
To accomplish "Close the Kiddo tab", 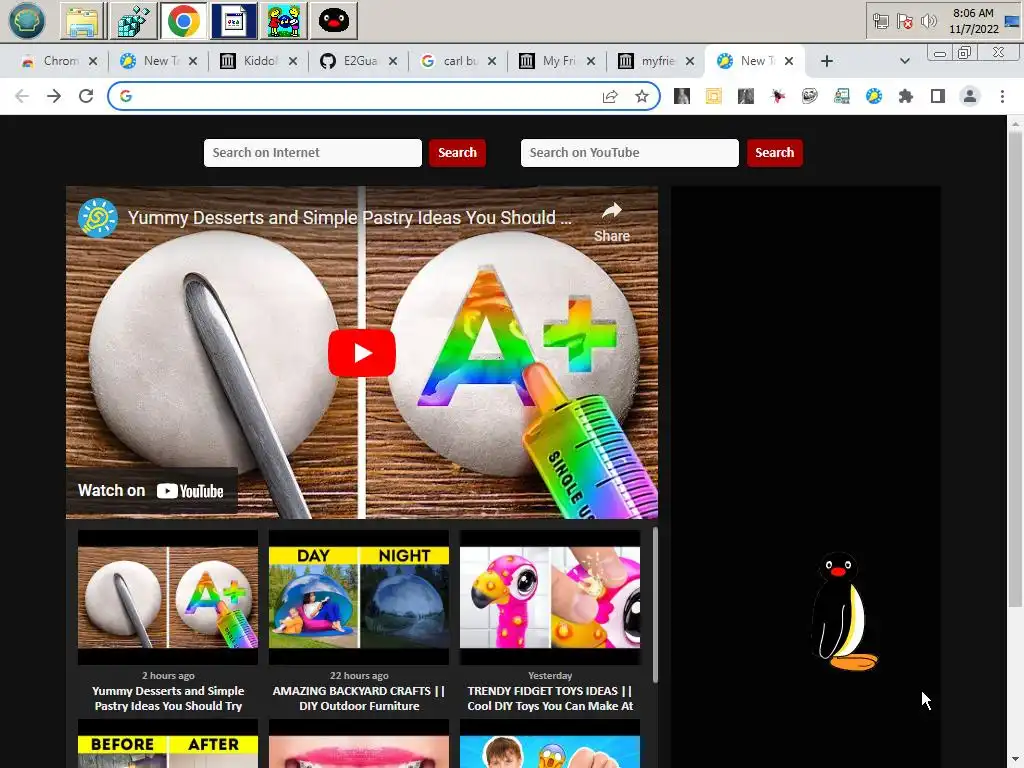I will click(x=293, y=61).
